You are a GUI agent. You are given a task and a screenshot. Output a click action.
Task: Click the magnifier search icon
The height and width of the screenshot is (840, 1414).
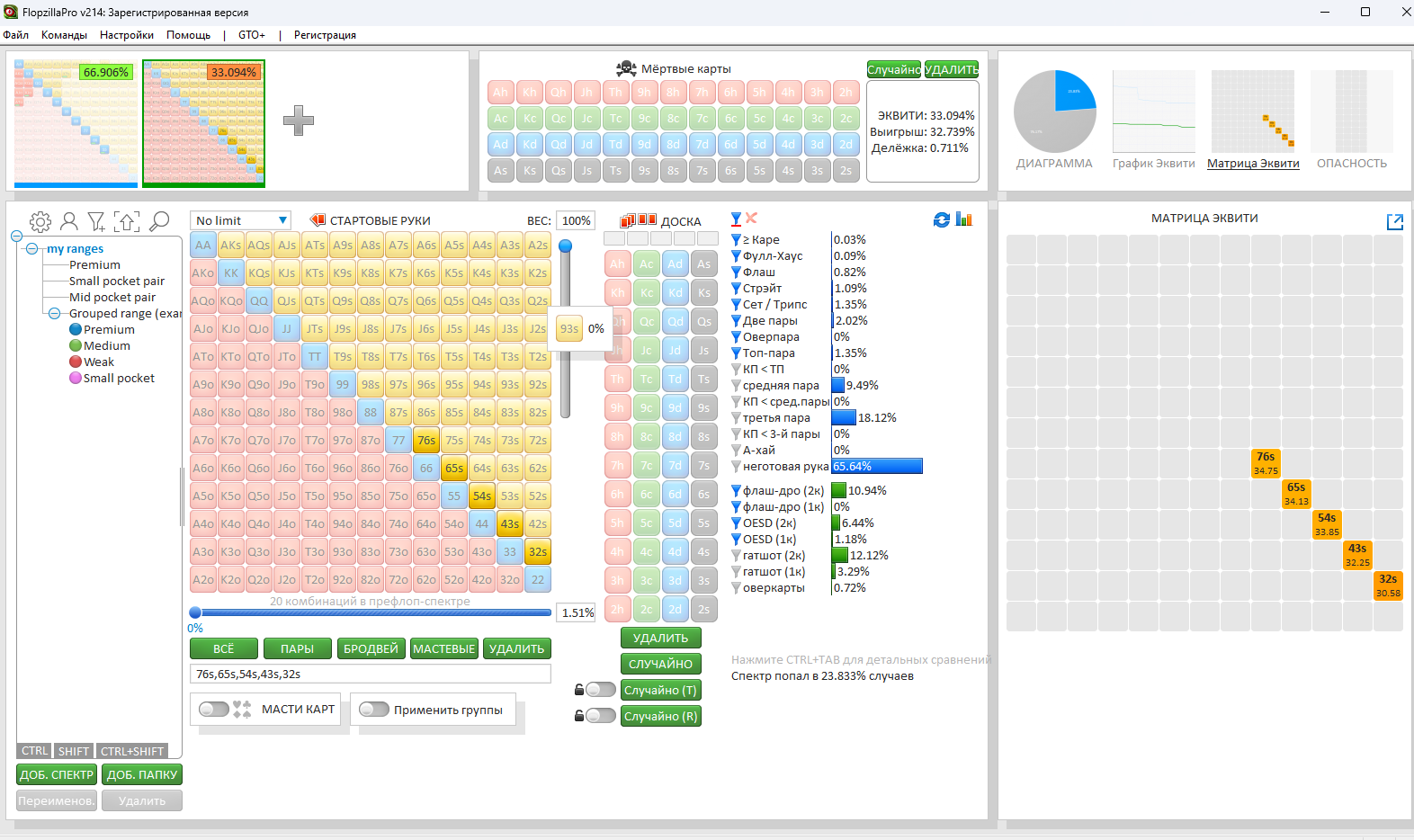coord(159,221)
